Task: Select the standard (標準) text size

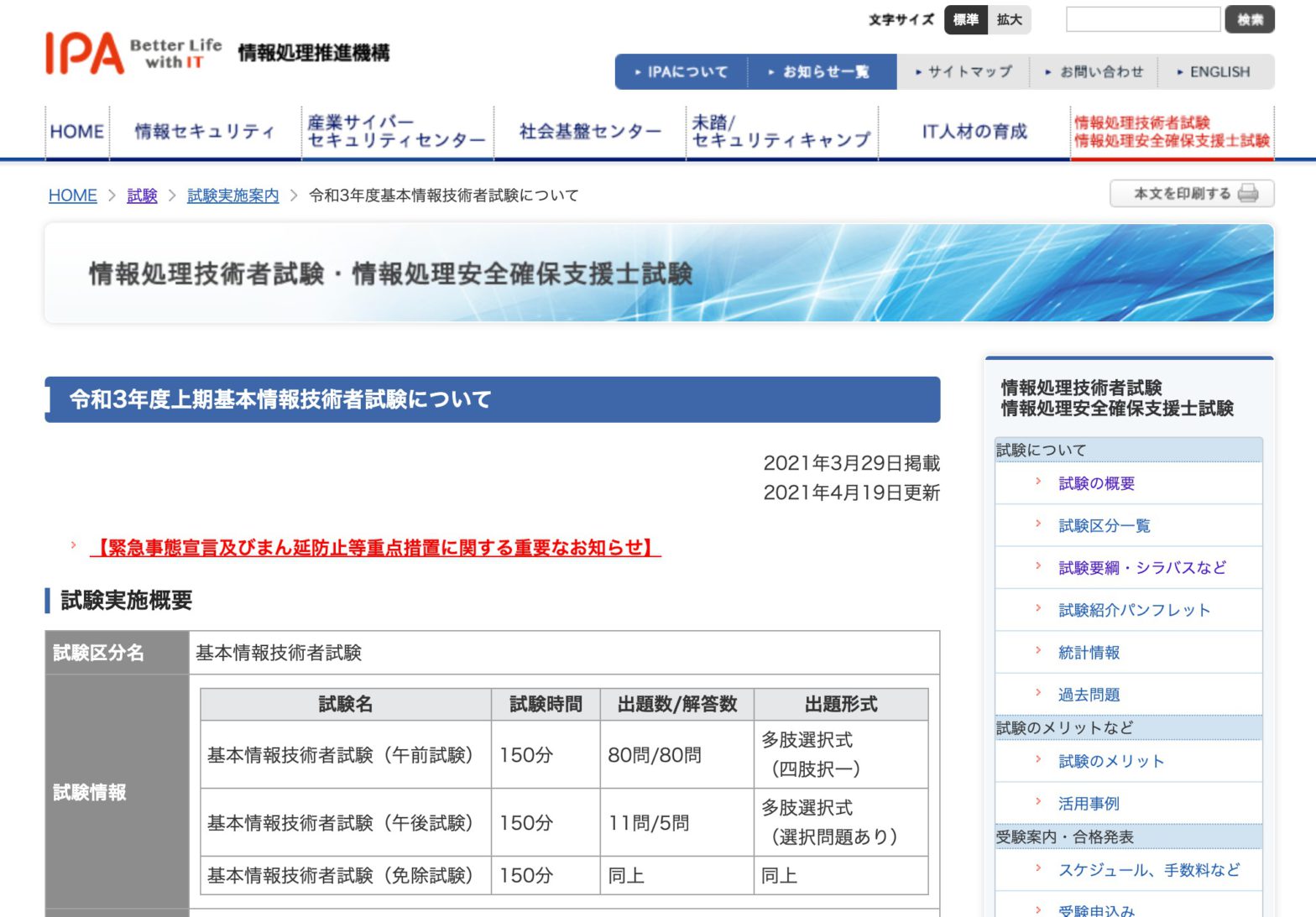Action: click(x=965, y=20)
